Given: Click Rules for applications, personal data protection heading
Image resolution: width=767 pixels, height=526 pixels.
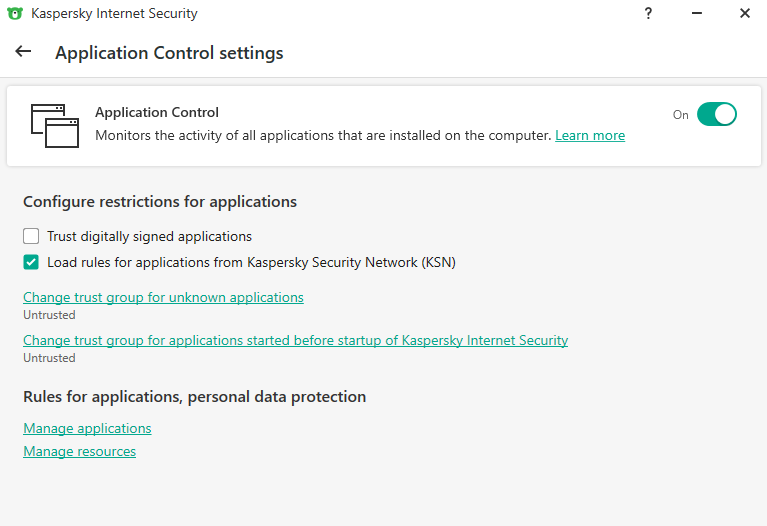Looking at the screenshot, I should click(194, 397).
